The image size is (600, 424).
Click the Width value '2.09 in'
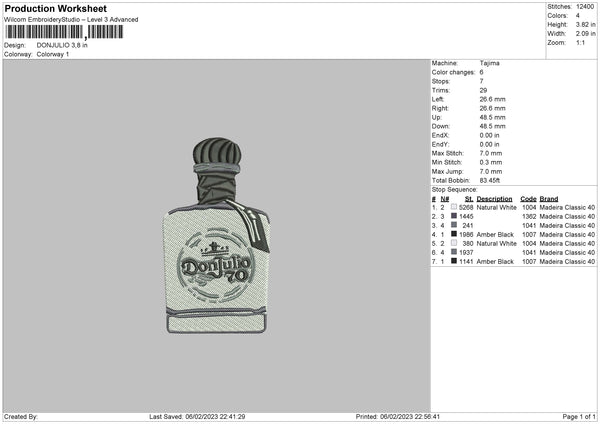pyautogui.click(x=586, y=34)
